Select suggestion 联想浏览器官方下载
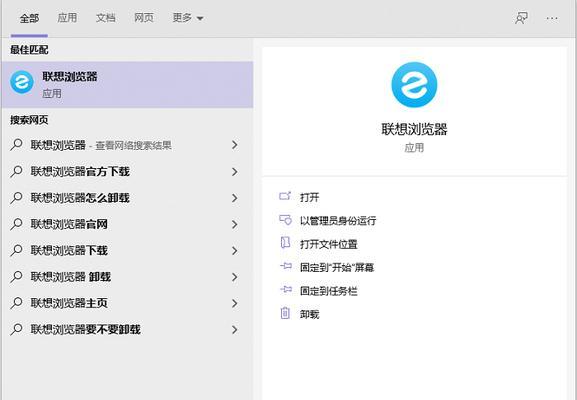This screenshot has height=400, width=577. 127,171
